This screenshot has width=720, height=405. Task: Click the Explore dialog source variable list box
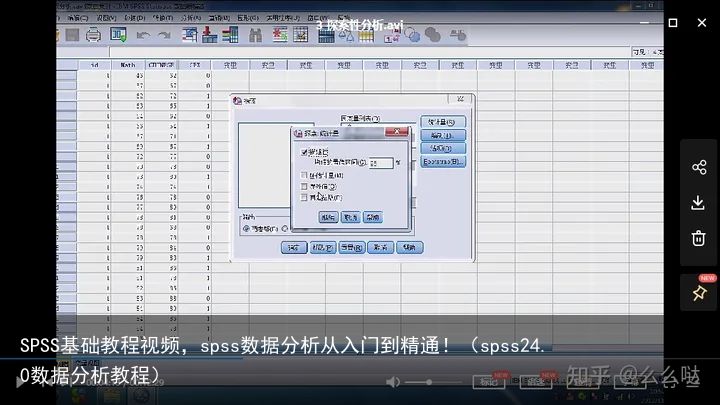[x=264, y=165]
